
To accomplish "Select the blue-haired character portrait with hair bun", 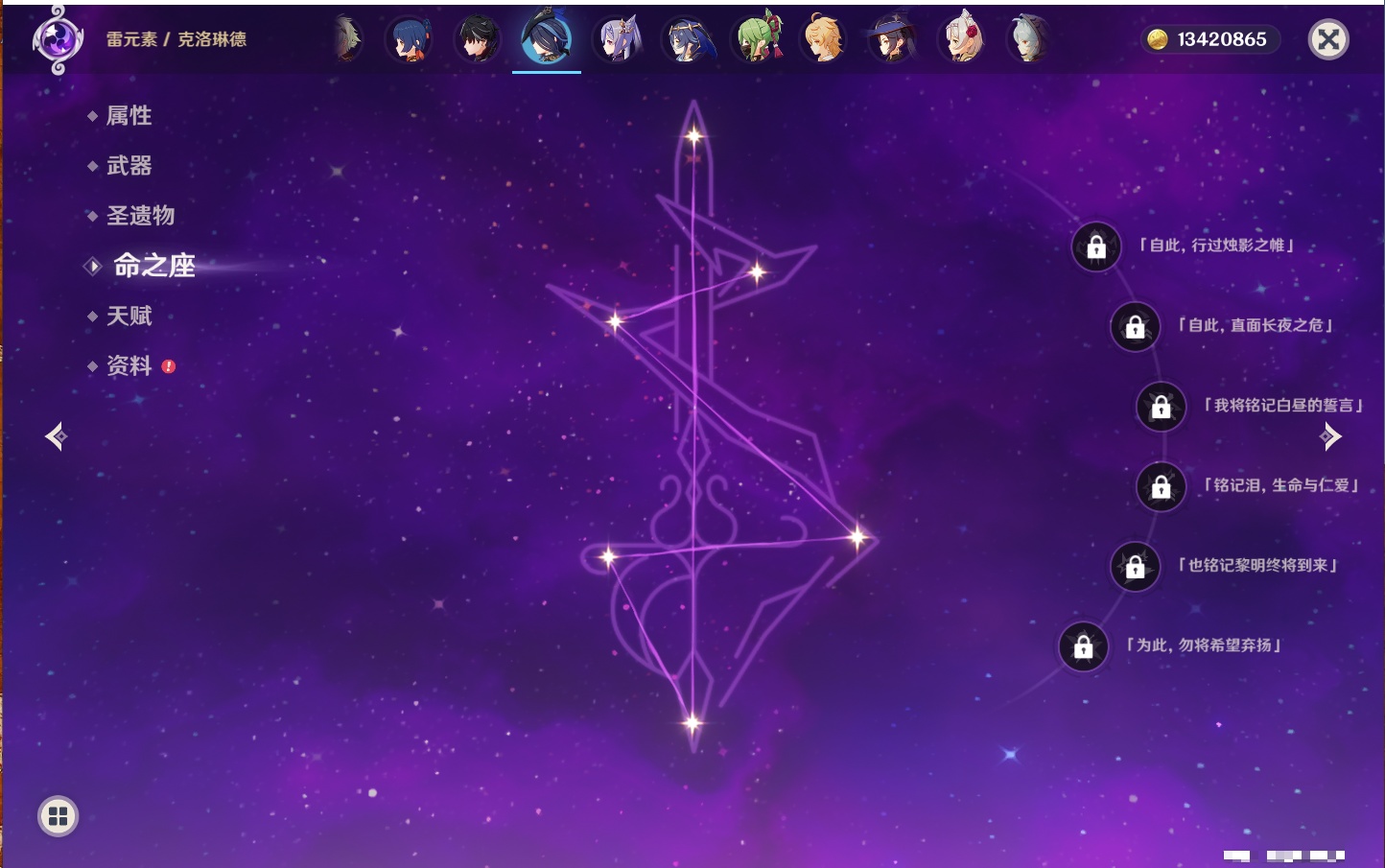I will (x=409, y=40).
